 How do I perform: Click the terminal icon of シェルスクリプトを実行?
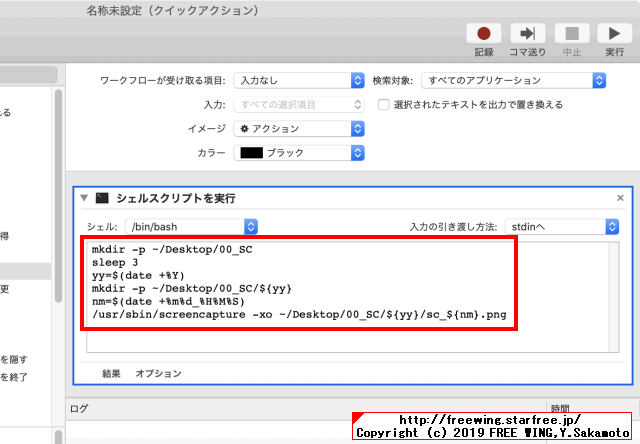[x=102, y=198]
